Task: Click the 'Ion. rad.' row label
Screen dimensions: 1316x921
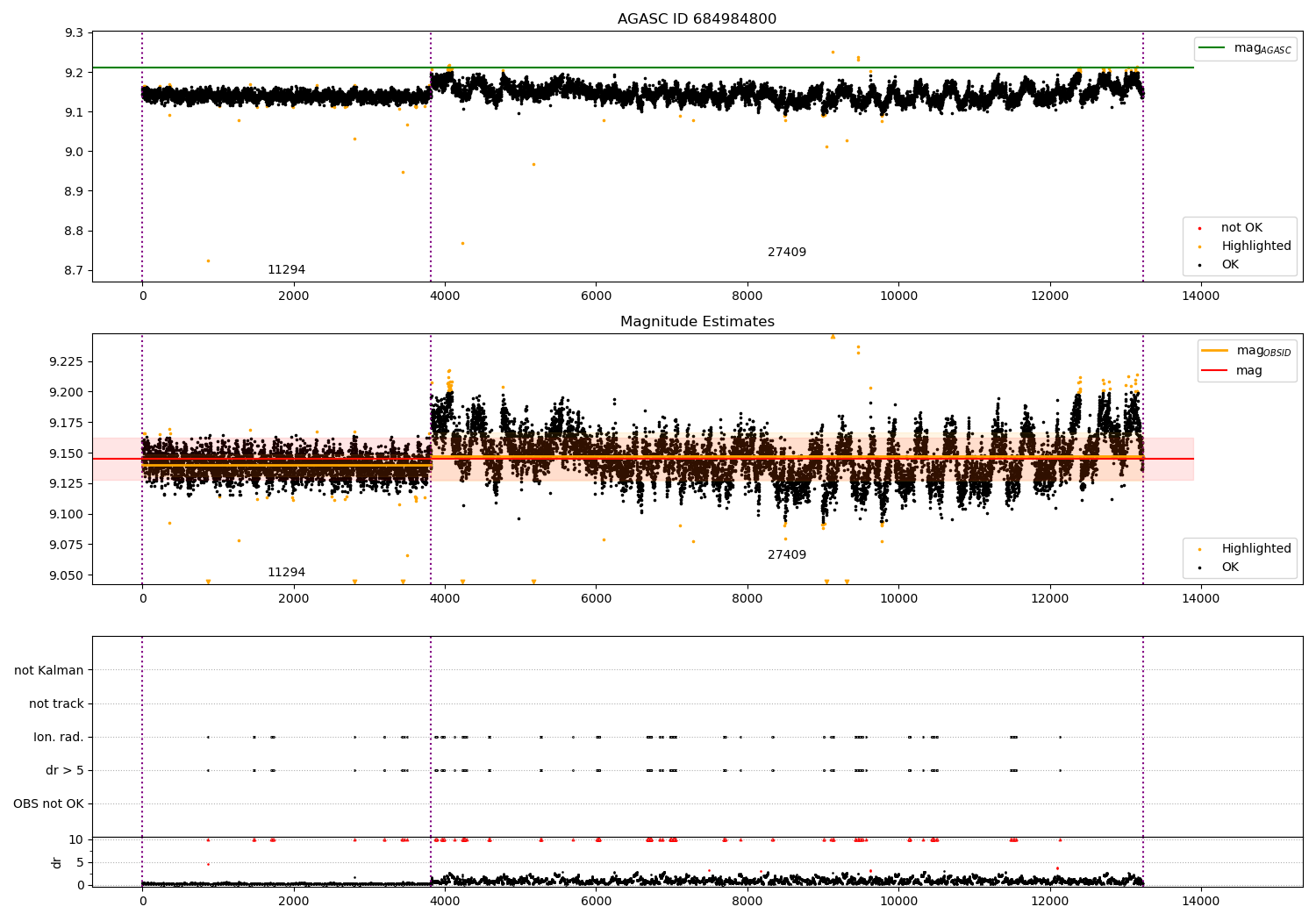Action: pyautogui.click(x=59, y=738)
